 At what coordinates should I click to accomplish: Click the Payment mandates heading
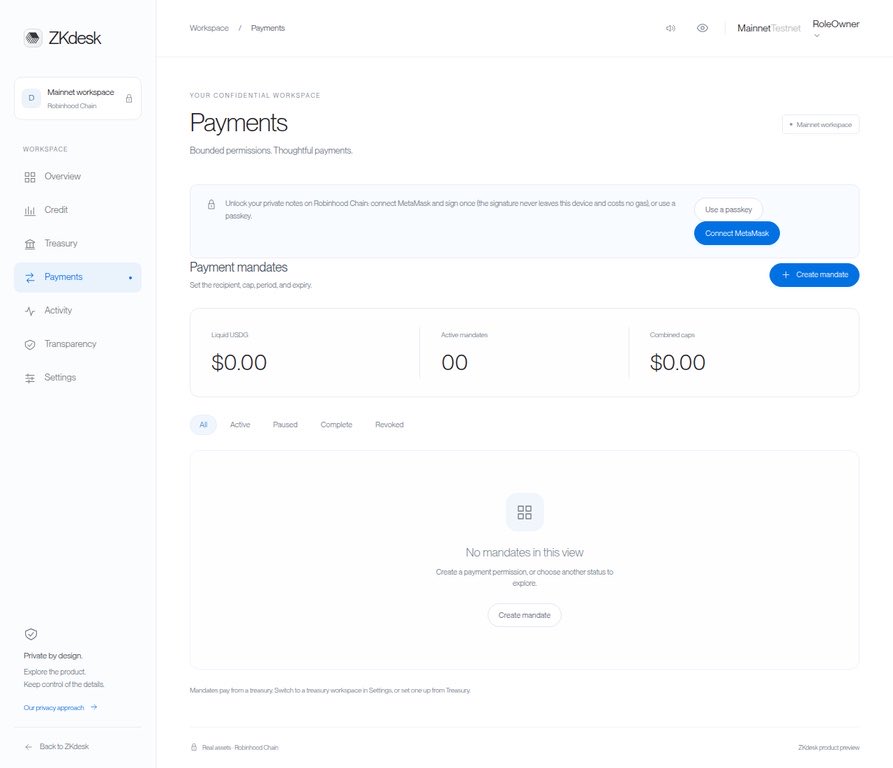click(239, 267)
